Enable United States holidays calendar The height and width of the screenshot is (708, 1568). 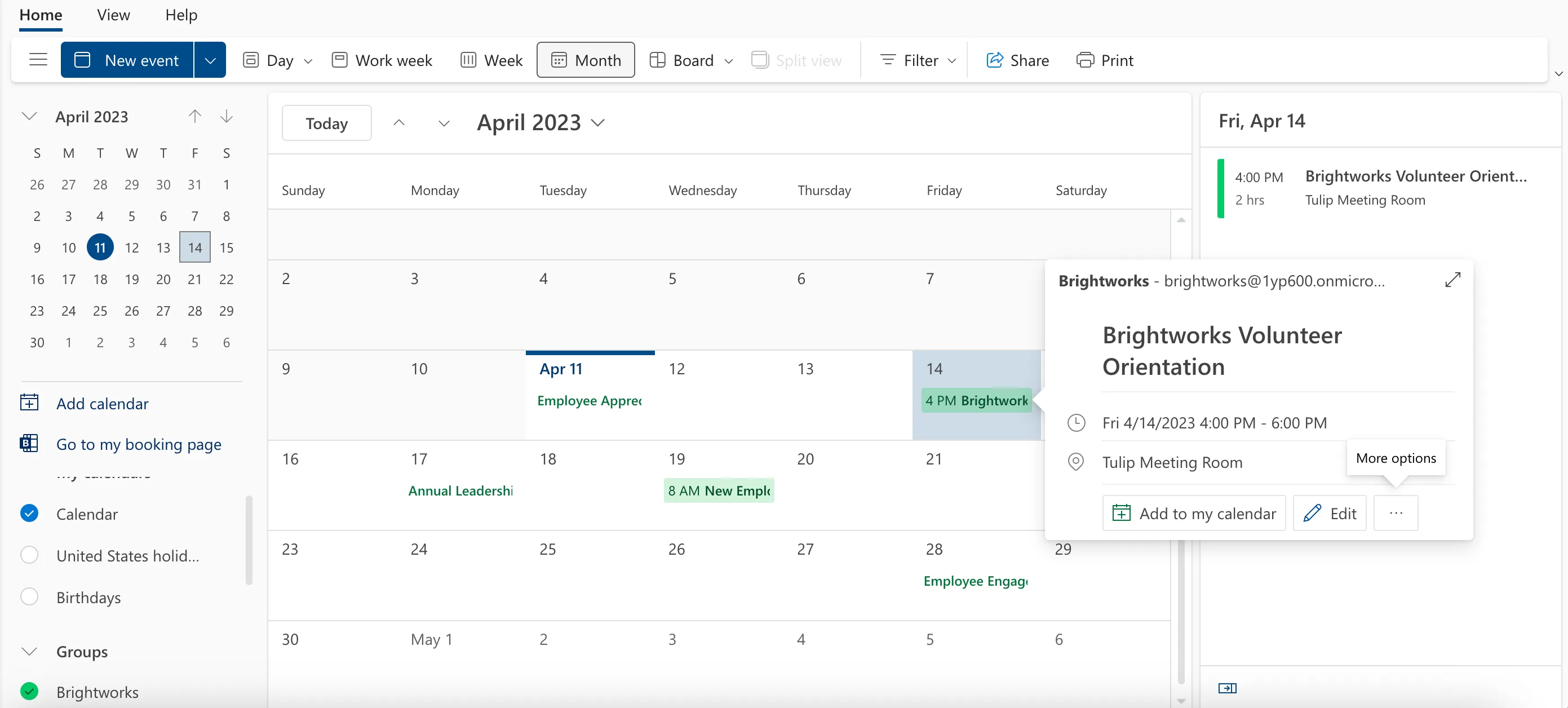pos(29,555)
